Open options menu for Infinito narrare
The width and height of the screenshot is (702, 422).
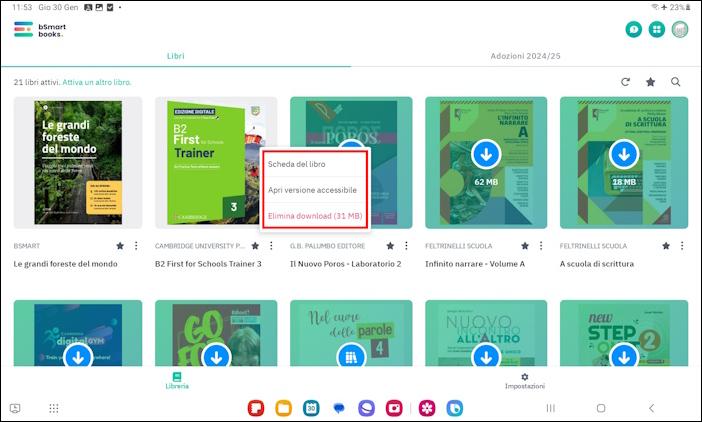coord(541,246)
